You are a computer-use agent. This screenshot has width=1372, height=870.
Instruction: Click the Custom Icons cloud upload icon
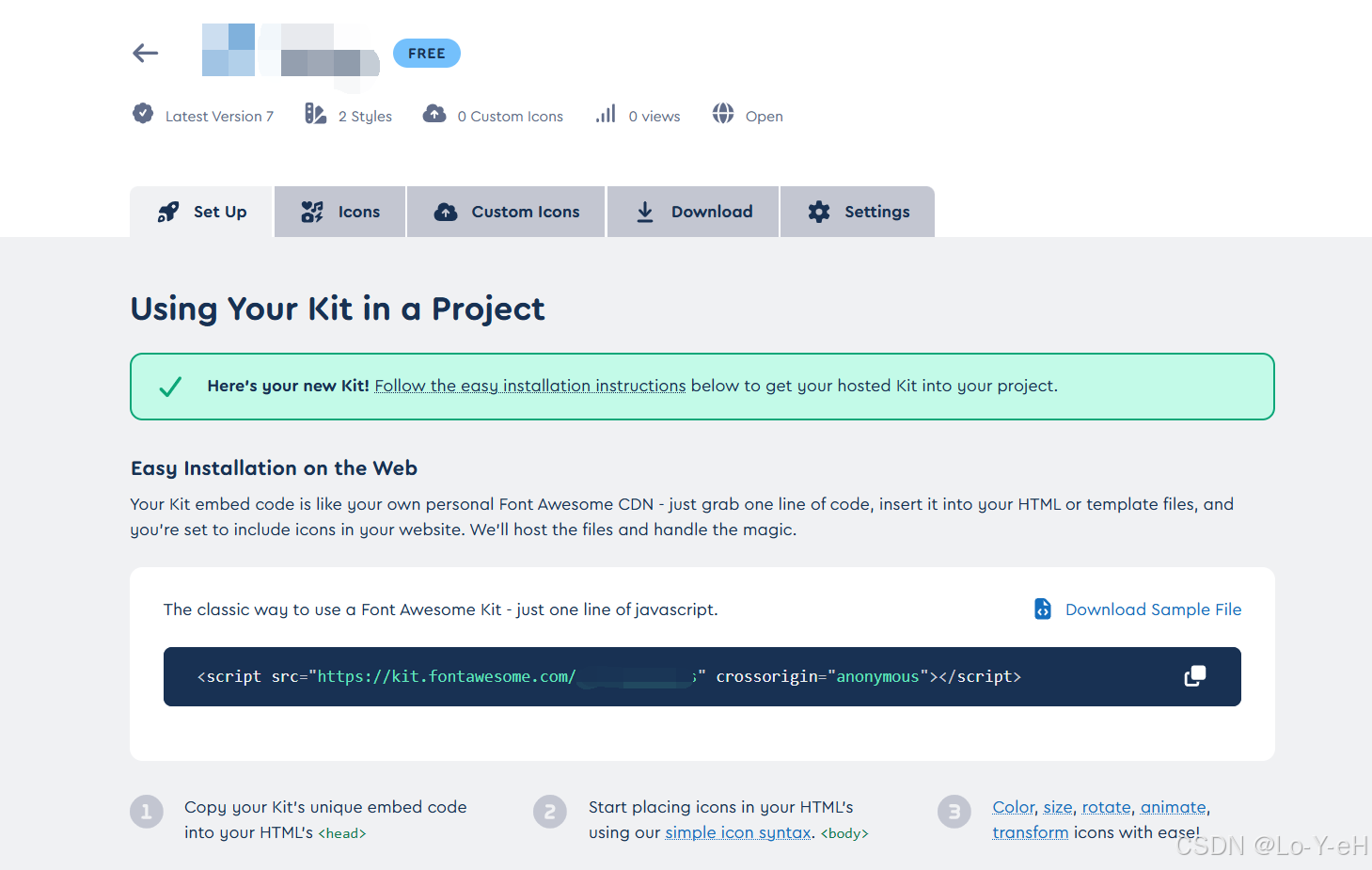click(434, 114)
